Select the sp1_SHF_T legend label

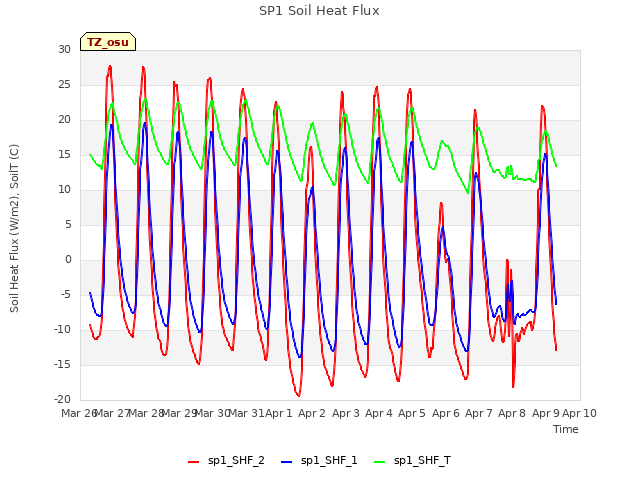[x=422, y=461]
